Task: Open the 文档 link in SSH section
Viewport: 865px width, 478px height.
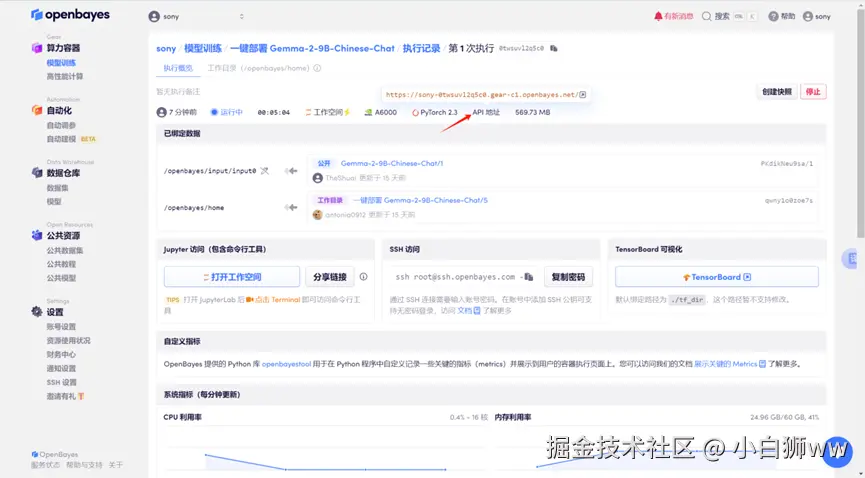Action: pyautogui.click(x=468, y=311)
